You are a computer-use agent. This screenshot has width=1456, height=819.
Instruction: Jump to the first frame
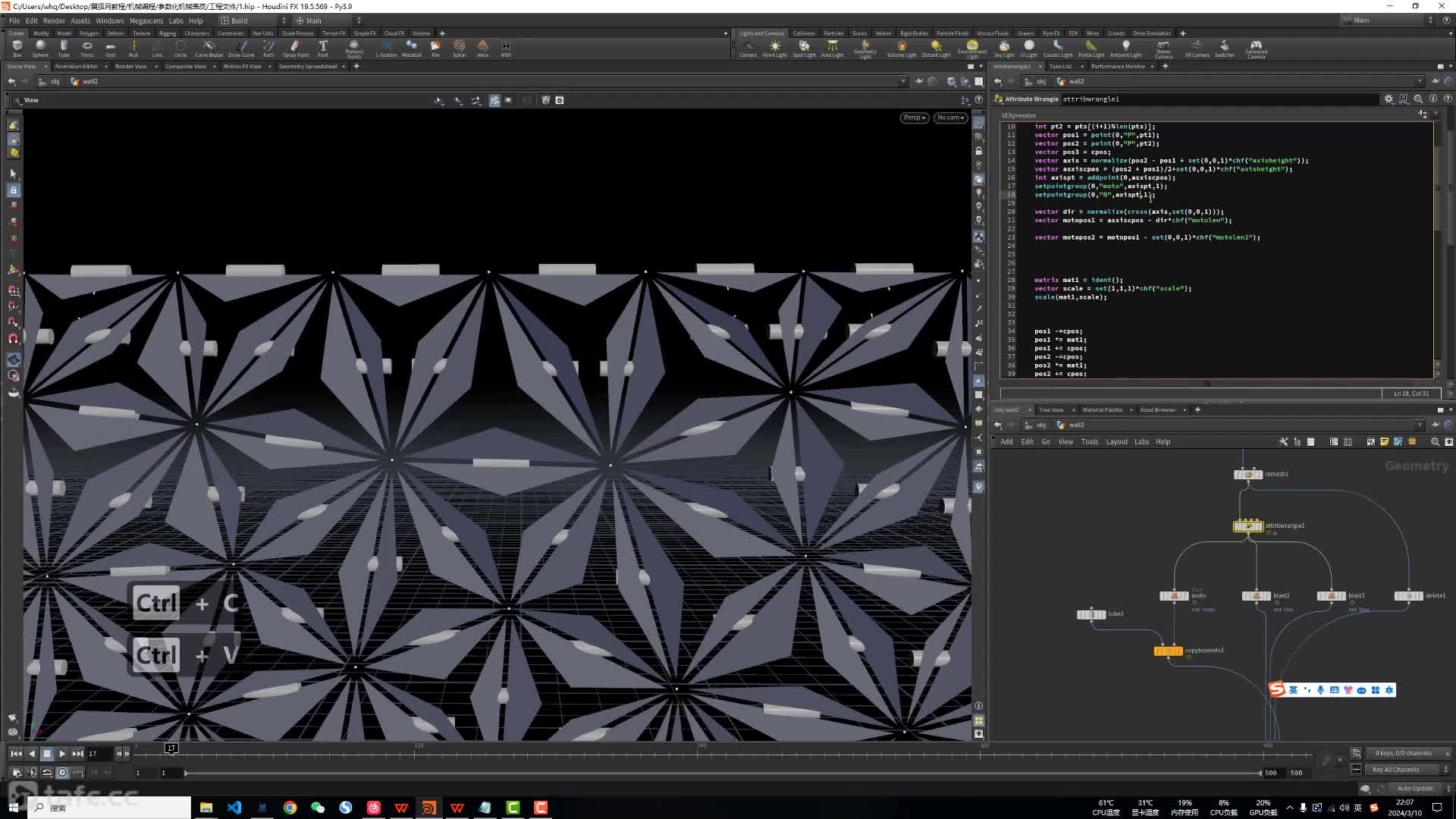coord(16,754)
